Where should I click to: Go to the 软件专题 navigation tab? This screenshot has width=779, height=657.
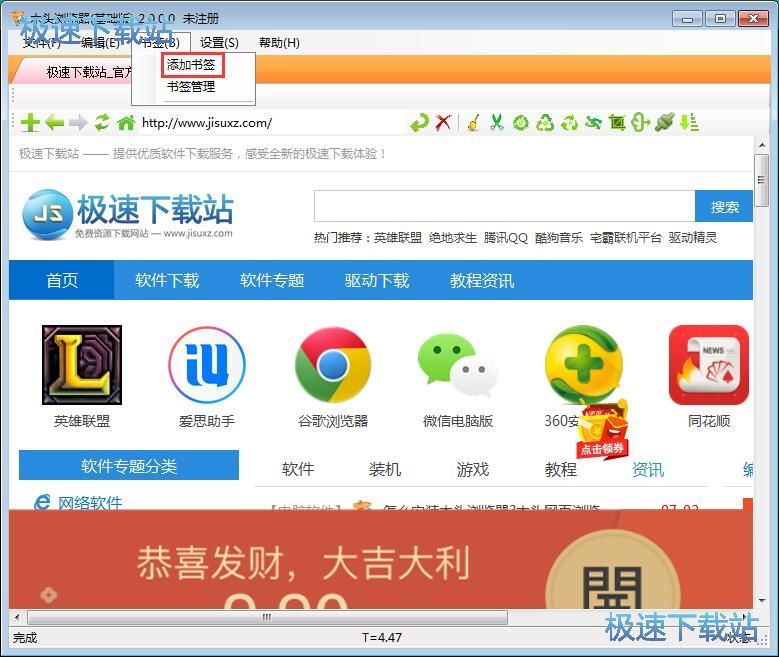(272, 280)
